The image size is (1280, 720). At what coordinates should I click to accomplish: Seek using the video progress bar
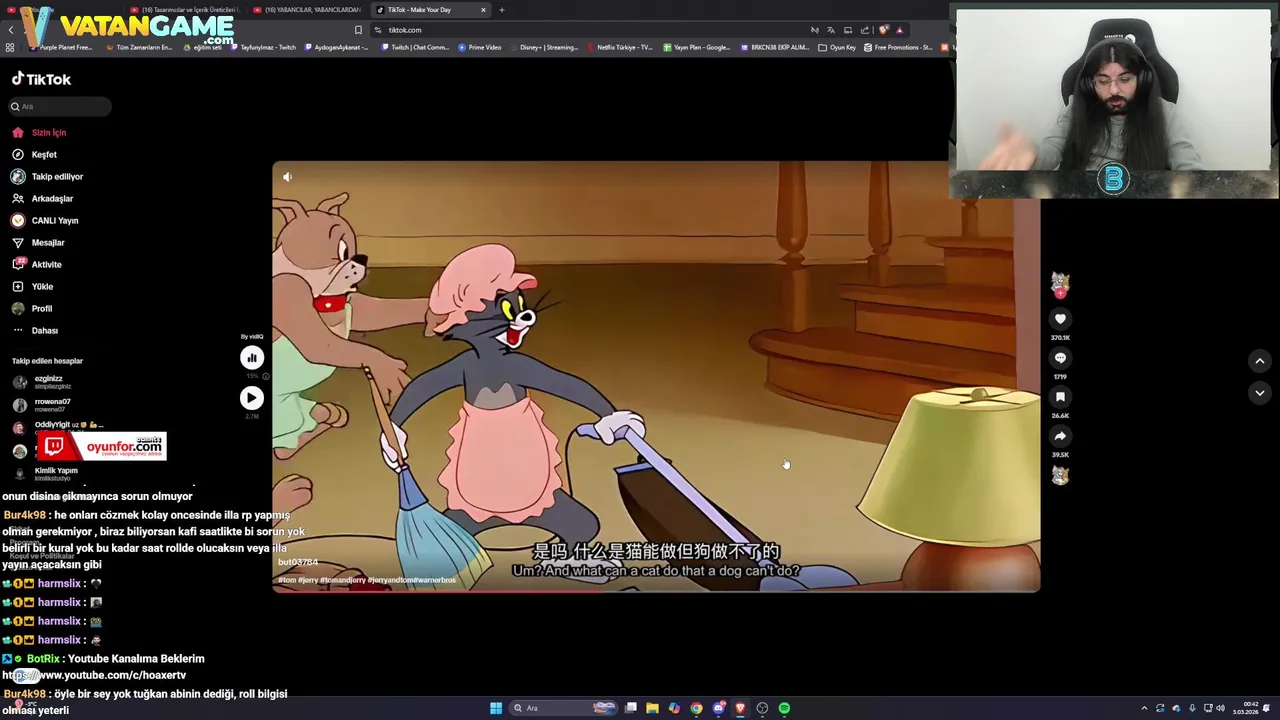coord(656,591)
